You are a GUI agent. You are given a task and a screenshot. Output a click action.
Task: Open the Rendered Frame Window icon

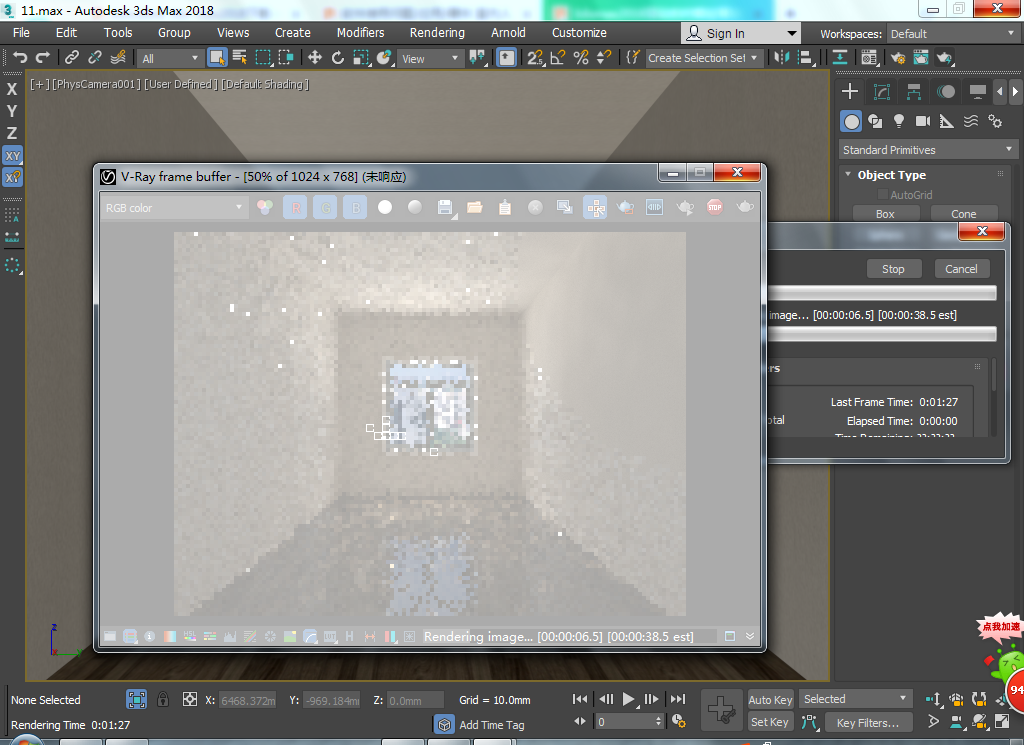[x=921, y=57]
